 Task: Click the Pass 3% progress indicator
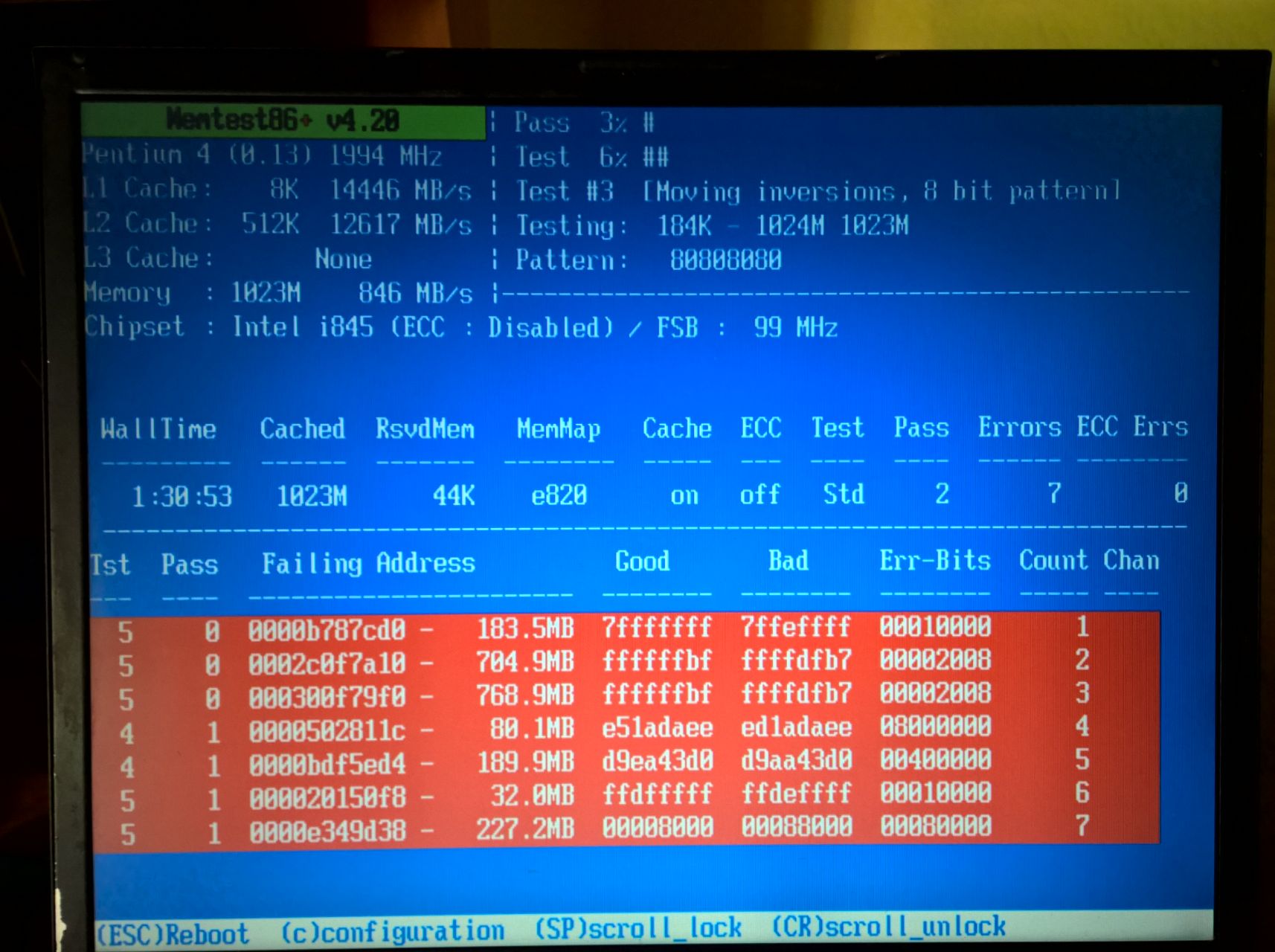click(585, 123)
